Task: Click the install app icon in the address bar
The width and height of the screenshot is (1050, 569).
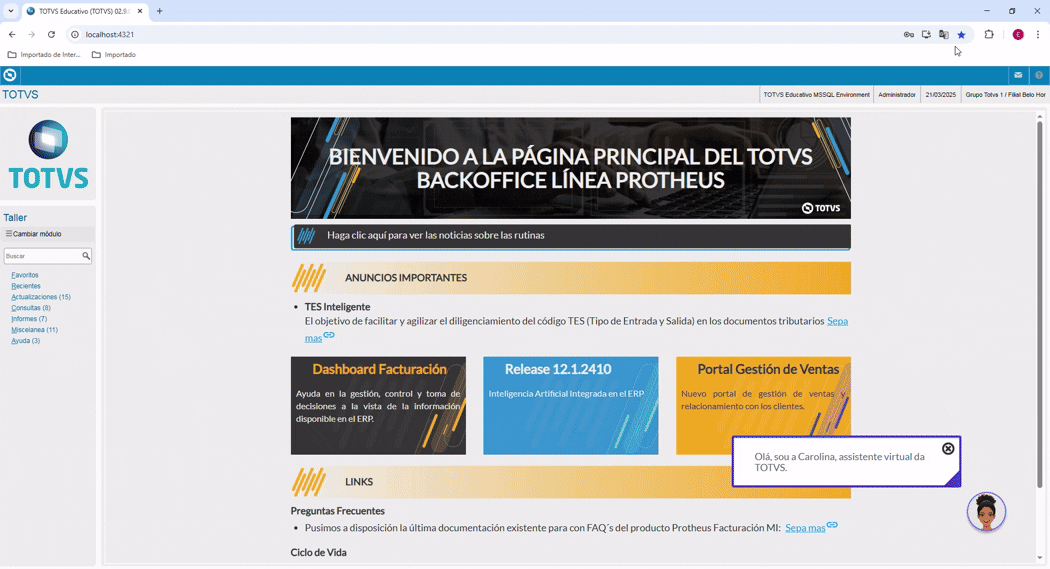Action: click(926, 35)
